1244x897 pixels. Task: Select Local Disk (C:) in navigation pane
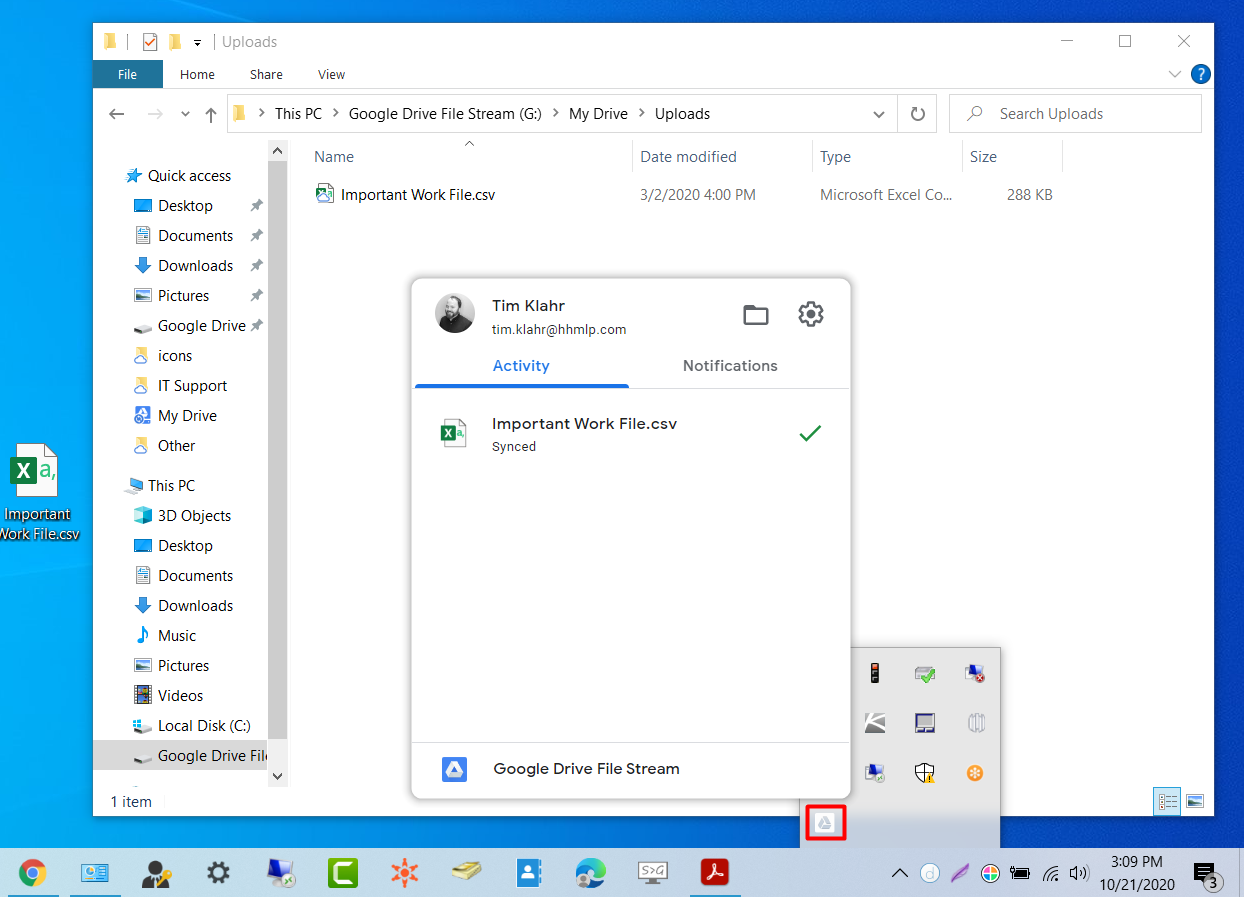(x=204, y=726)
